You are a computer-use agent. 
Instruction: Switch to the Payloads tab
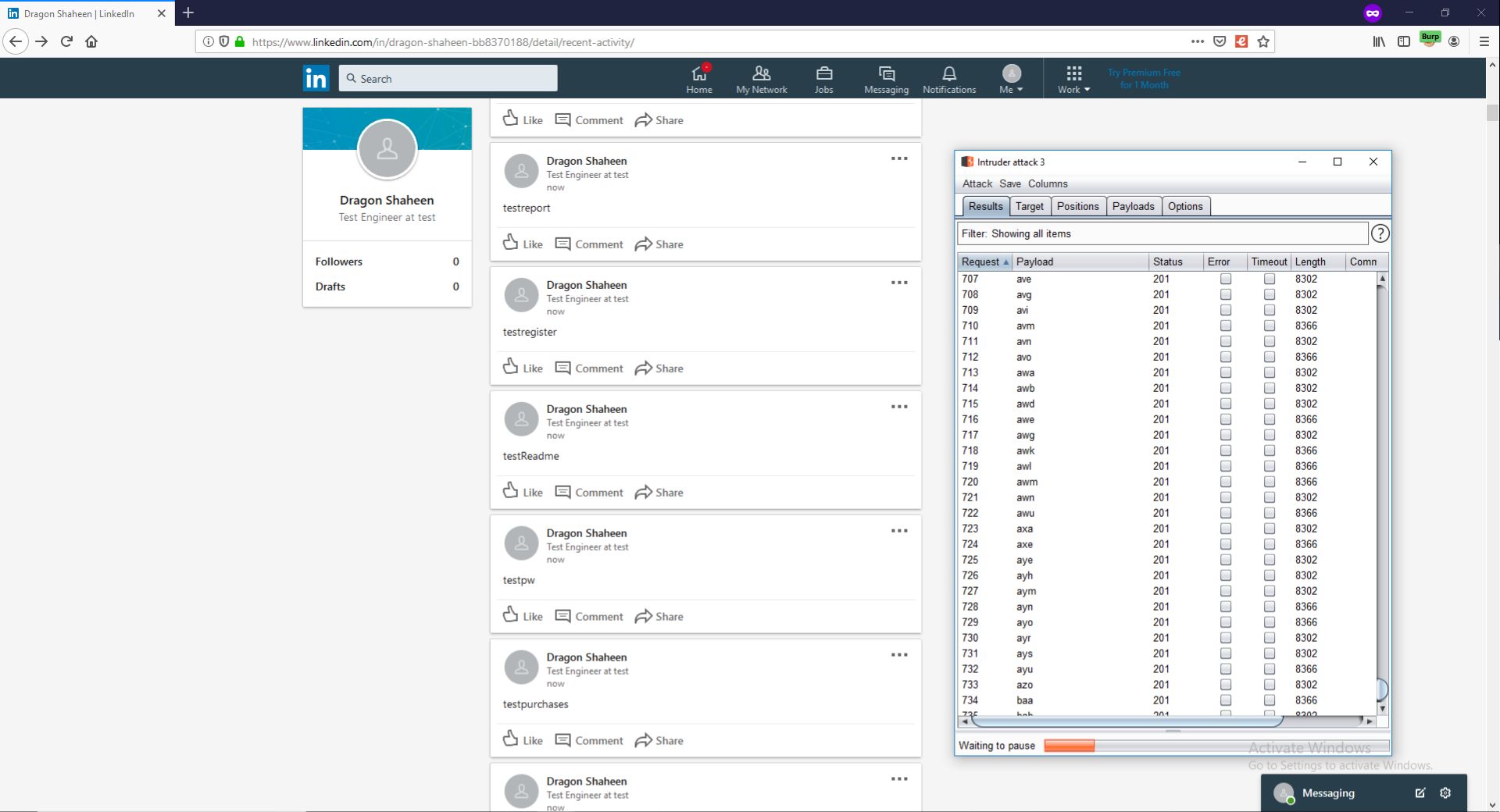[x=1133, y=206]
